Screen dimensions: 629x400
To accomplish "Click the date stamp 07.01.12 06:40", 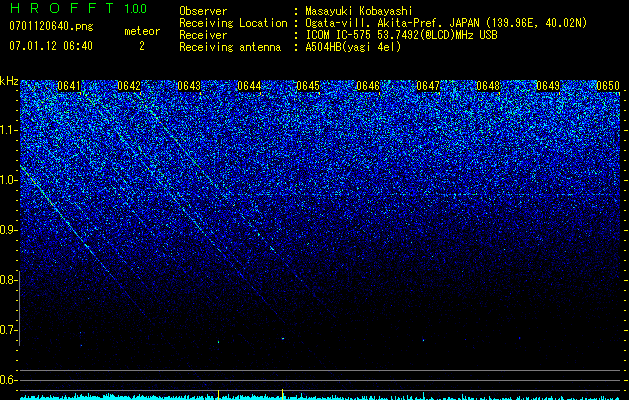I will click(x=51, y=46).
